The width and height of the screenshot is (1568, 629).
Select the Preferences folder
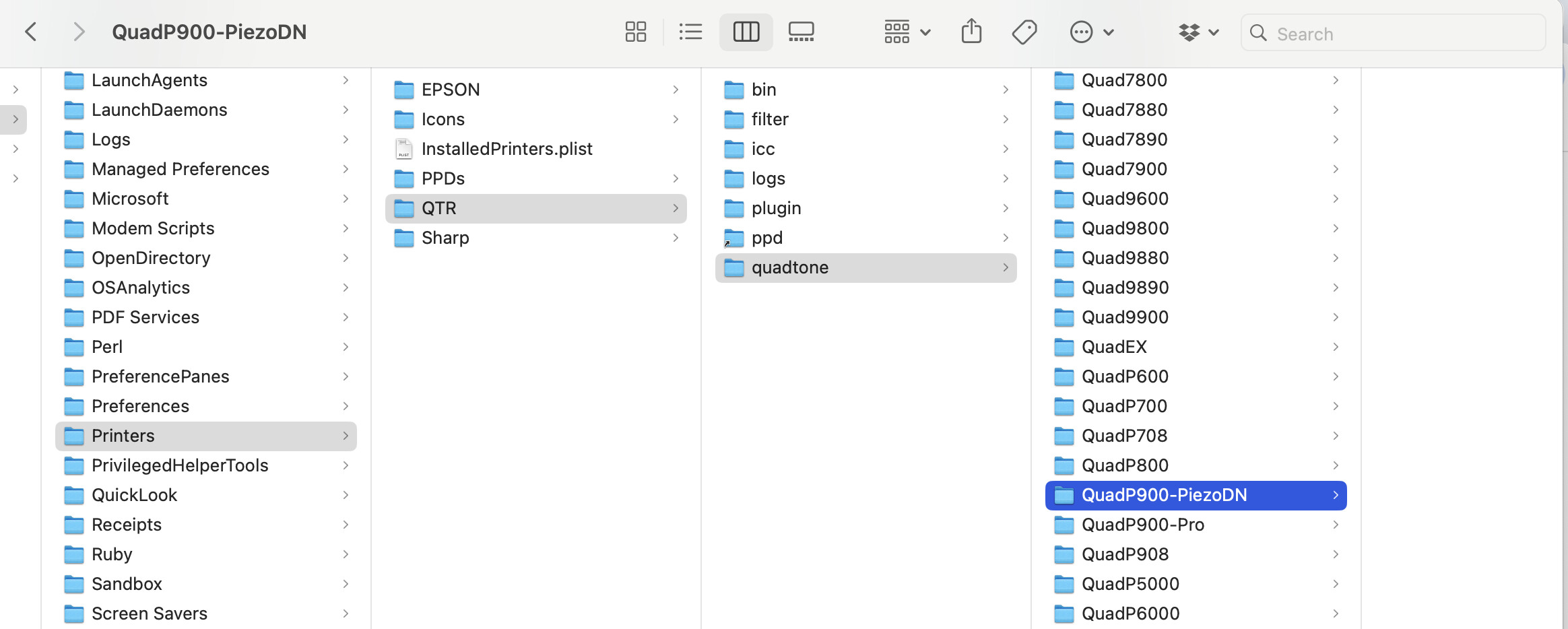140,406
